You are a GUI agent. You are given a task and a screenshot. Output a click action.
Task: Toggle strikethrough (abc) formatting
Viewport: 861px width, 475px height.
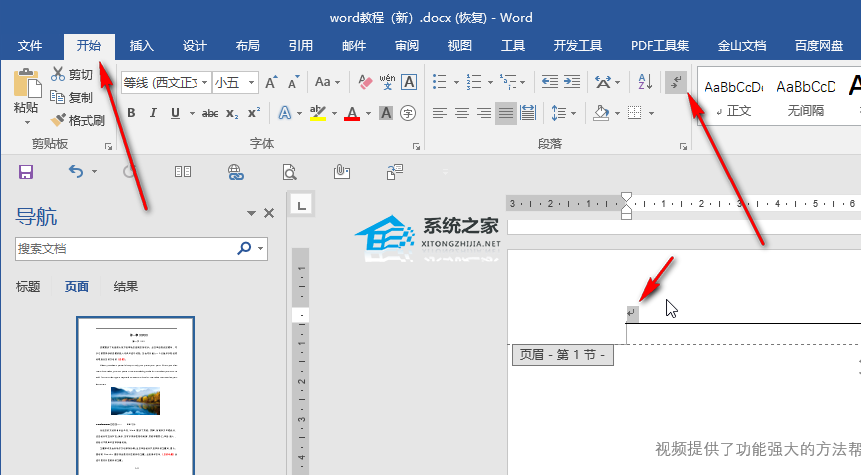tap(210, 114)
